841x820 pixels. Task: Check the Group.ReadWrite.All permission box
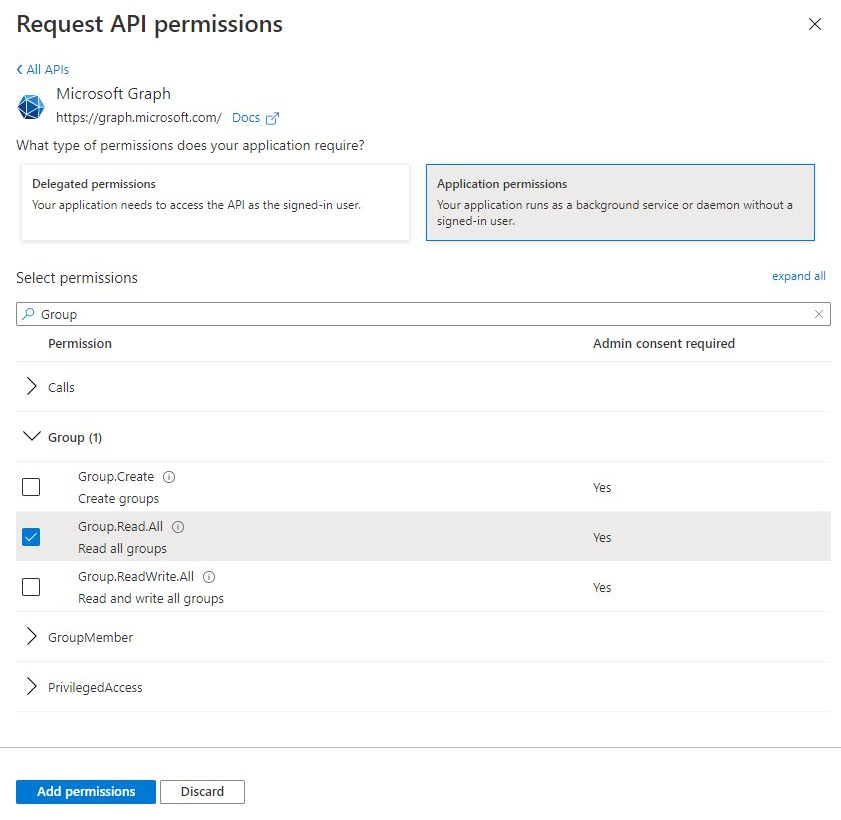(x=31, y=587)
